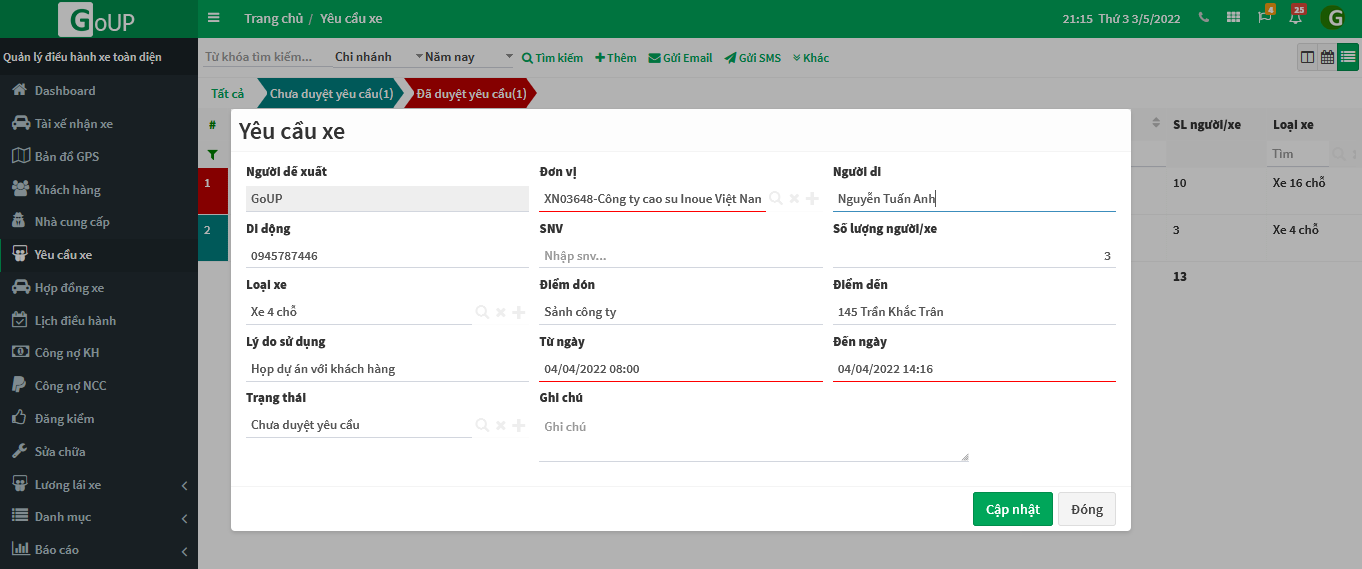Select the Chưa duyệt yêu cầu tab
1362x569 pixels.
331,94
